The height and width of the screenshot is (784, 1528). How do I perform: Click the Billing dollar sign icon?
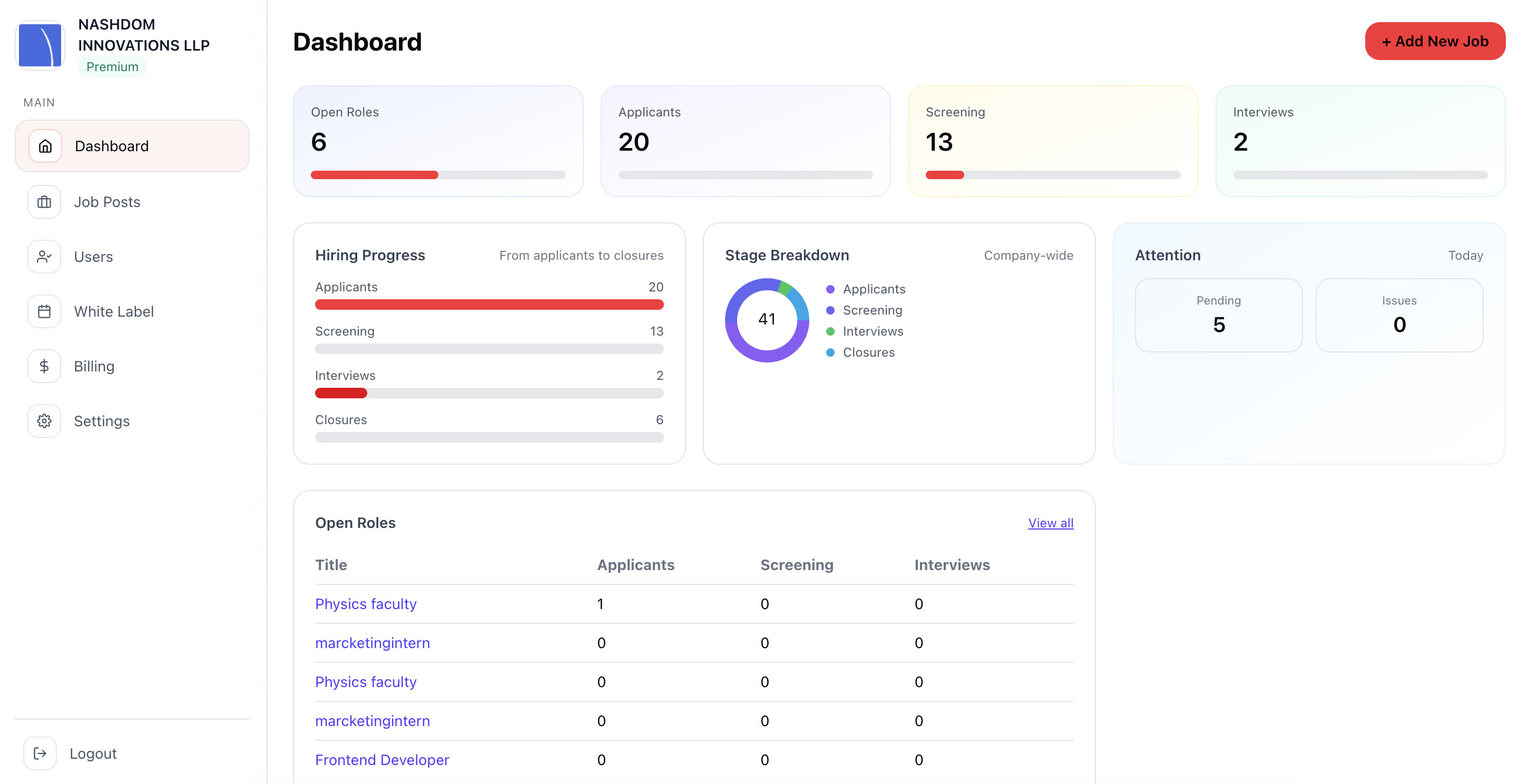pos(44,367)
